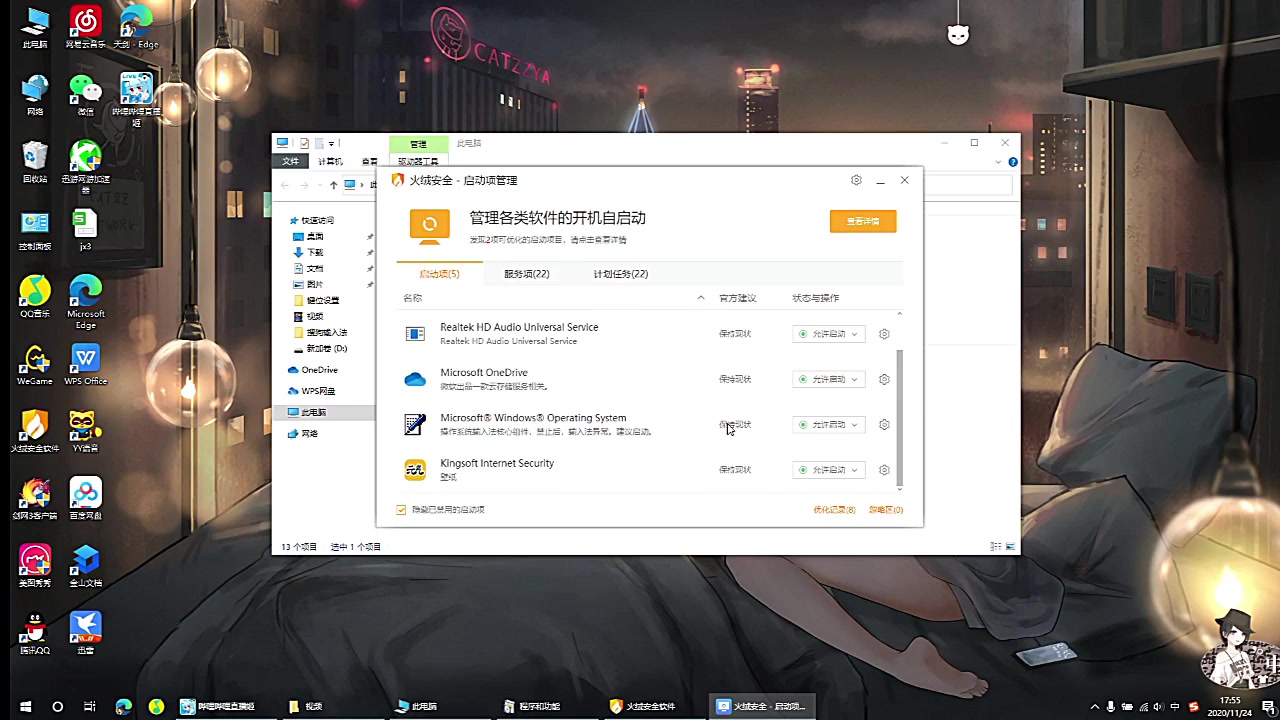Open 百度网盘 desktop shortcut
Viewport: 1280px width, 720px height.
(x=85, y=498)
